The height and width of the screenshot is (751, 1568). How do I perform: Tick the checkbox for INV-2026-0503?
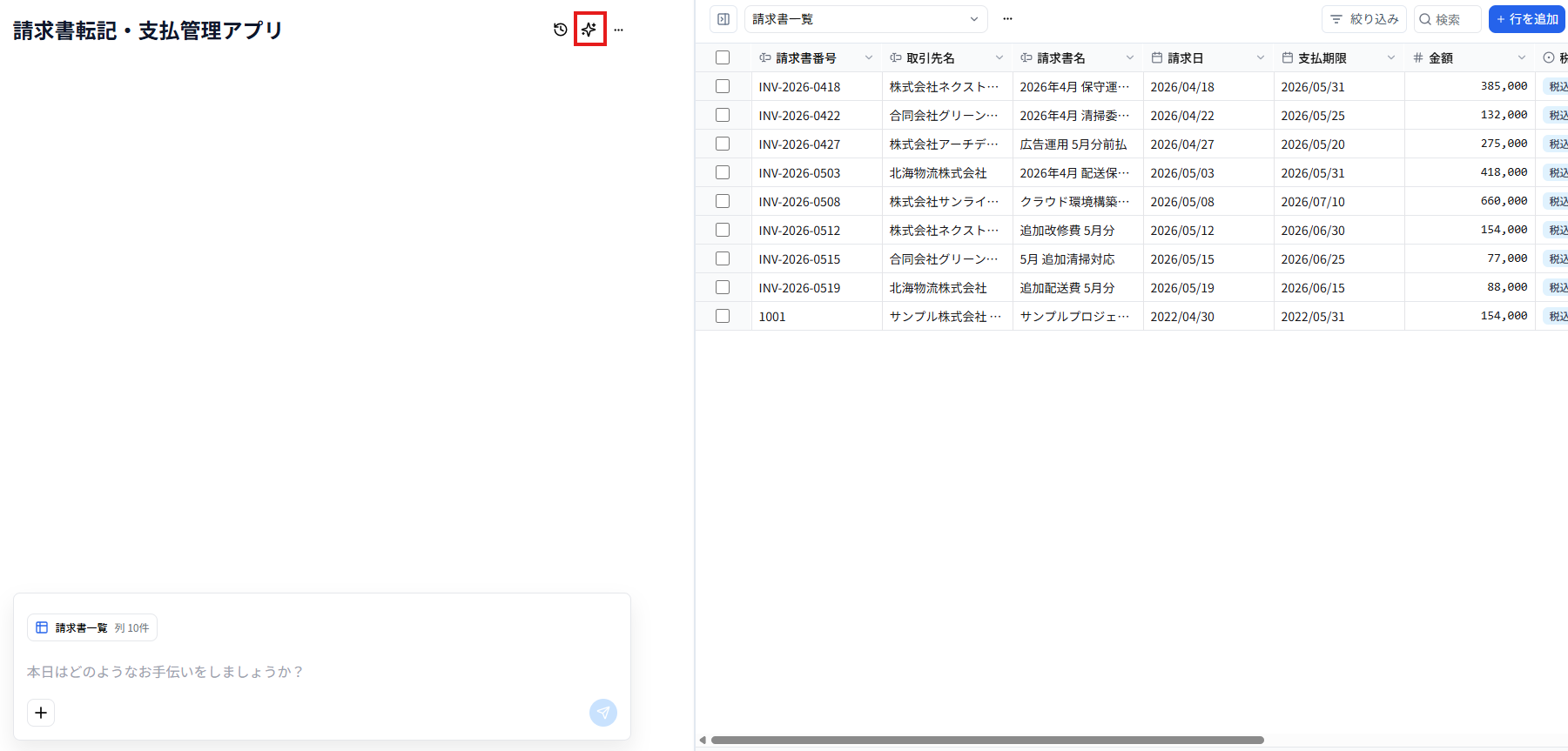[x=723, y=172]
